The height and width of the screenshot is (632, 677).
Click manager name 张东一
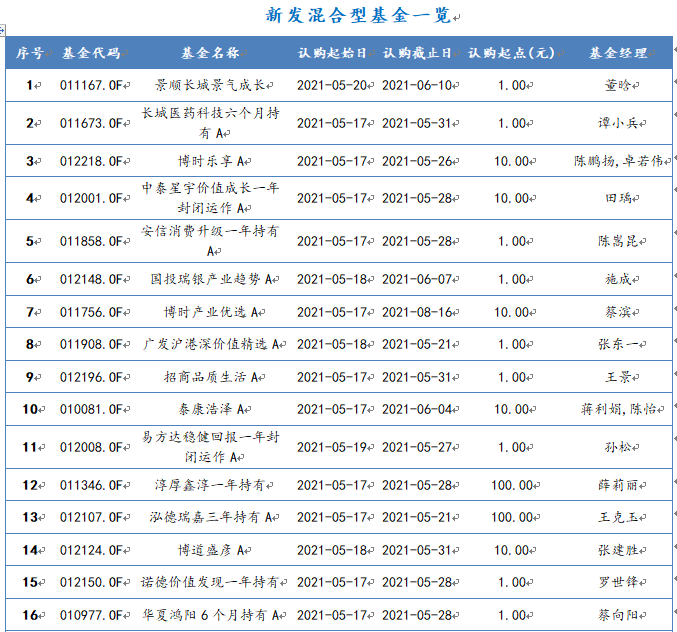click(x=618, y=344)
